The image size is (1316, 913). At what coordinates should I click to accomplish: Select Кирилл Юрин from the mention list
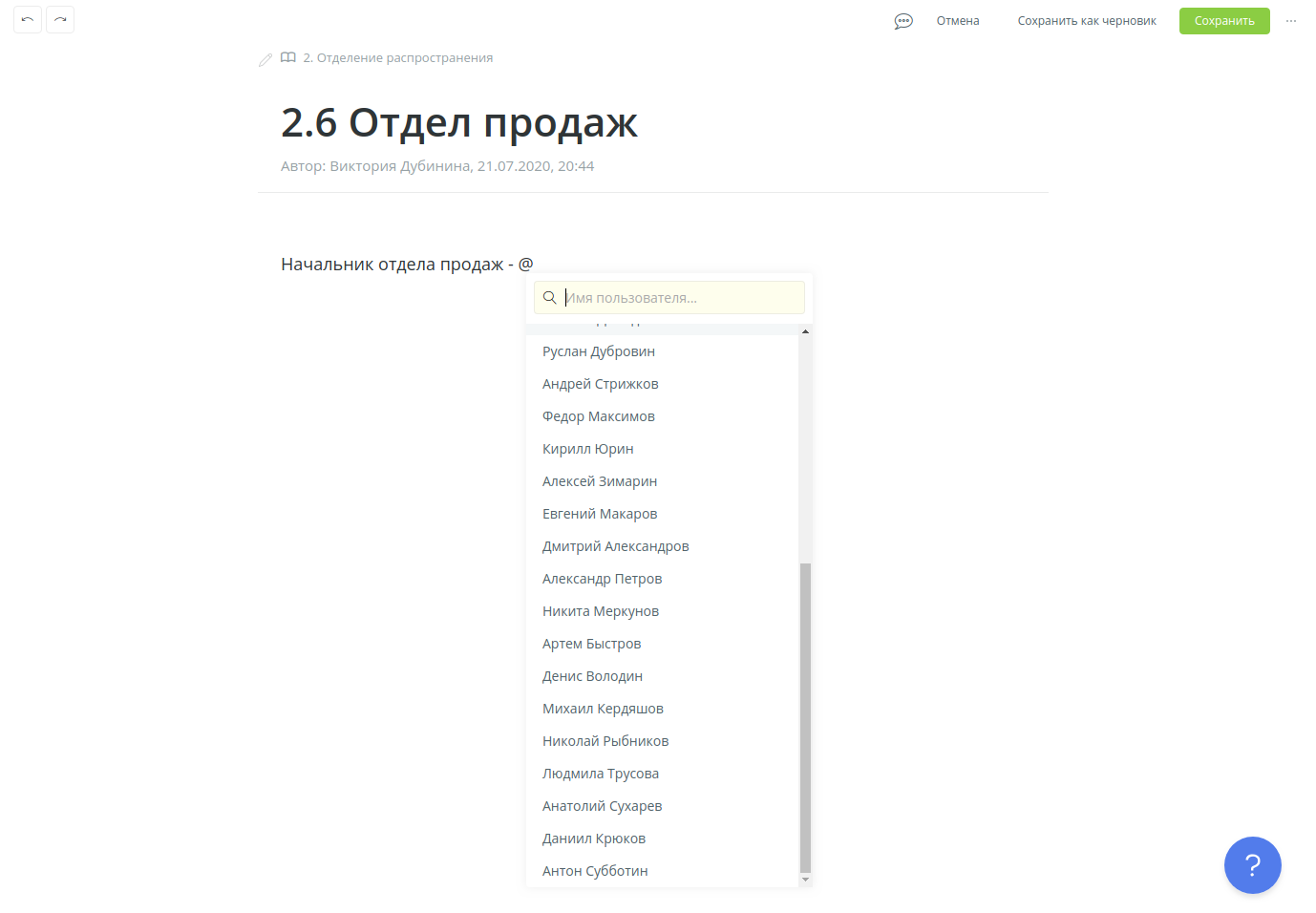point(588,448)
